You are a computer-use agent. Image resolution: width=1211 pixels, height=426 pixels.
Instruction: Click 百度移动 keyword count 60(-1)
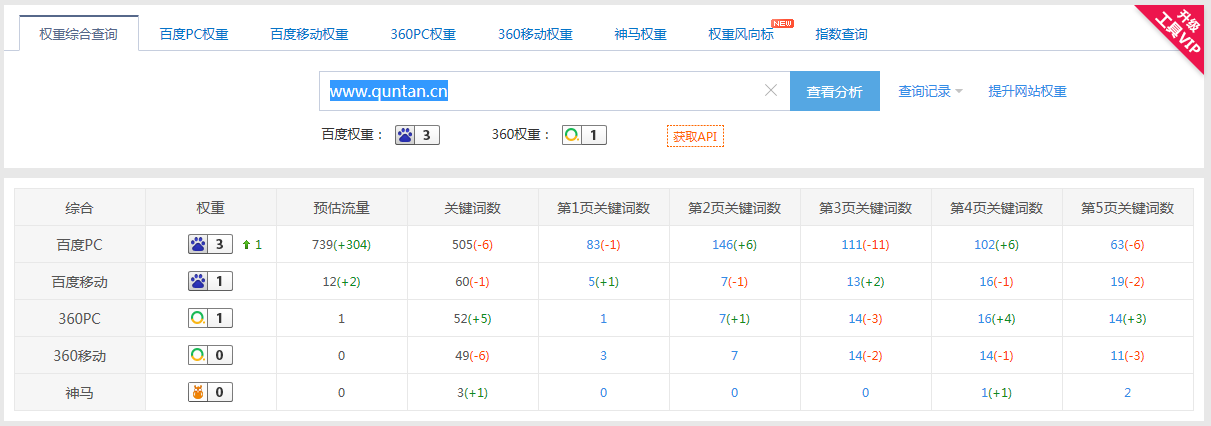click(x=472, y=282)
